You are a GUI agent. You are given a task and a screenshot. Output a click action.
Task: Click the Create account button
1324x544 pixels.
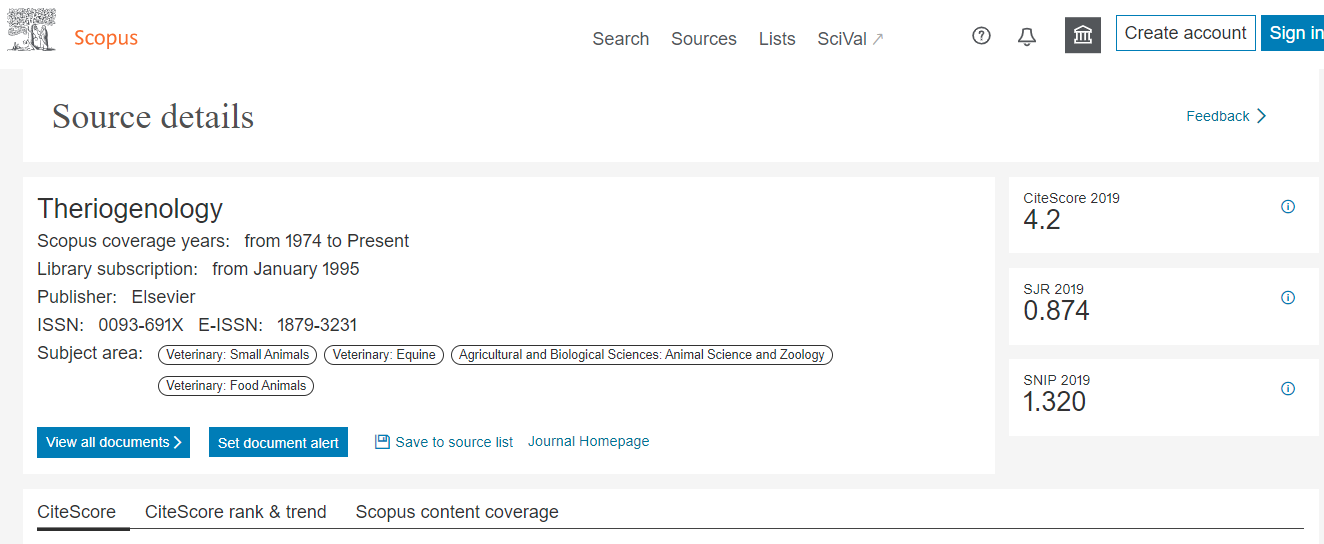[x=1185, y=33]
